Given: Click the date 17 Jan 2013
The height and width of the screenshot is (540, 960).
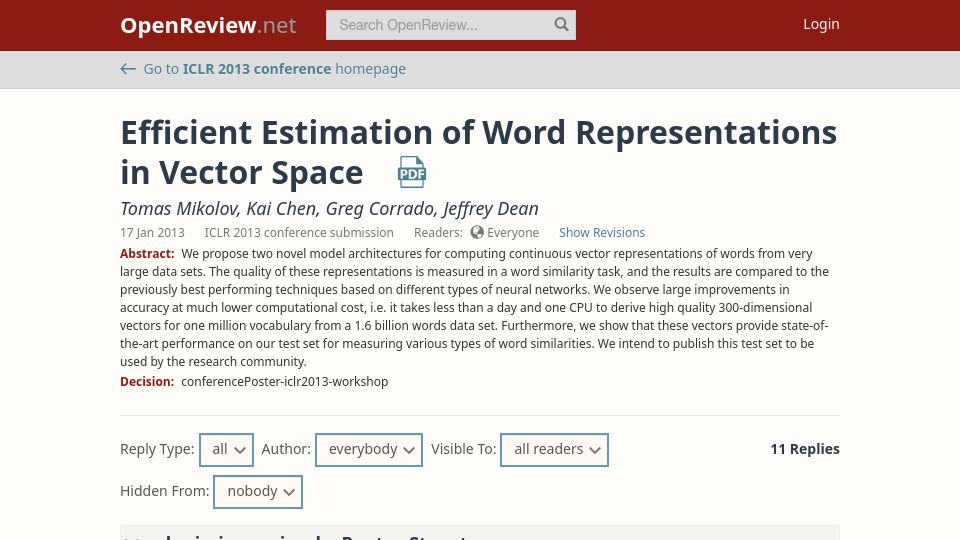Looking at the screenshot, I should coord(152,233).
